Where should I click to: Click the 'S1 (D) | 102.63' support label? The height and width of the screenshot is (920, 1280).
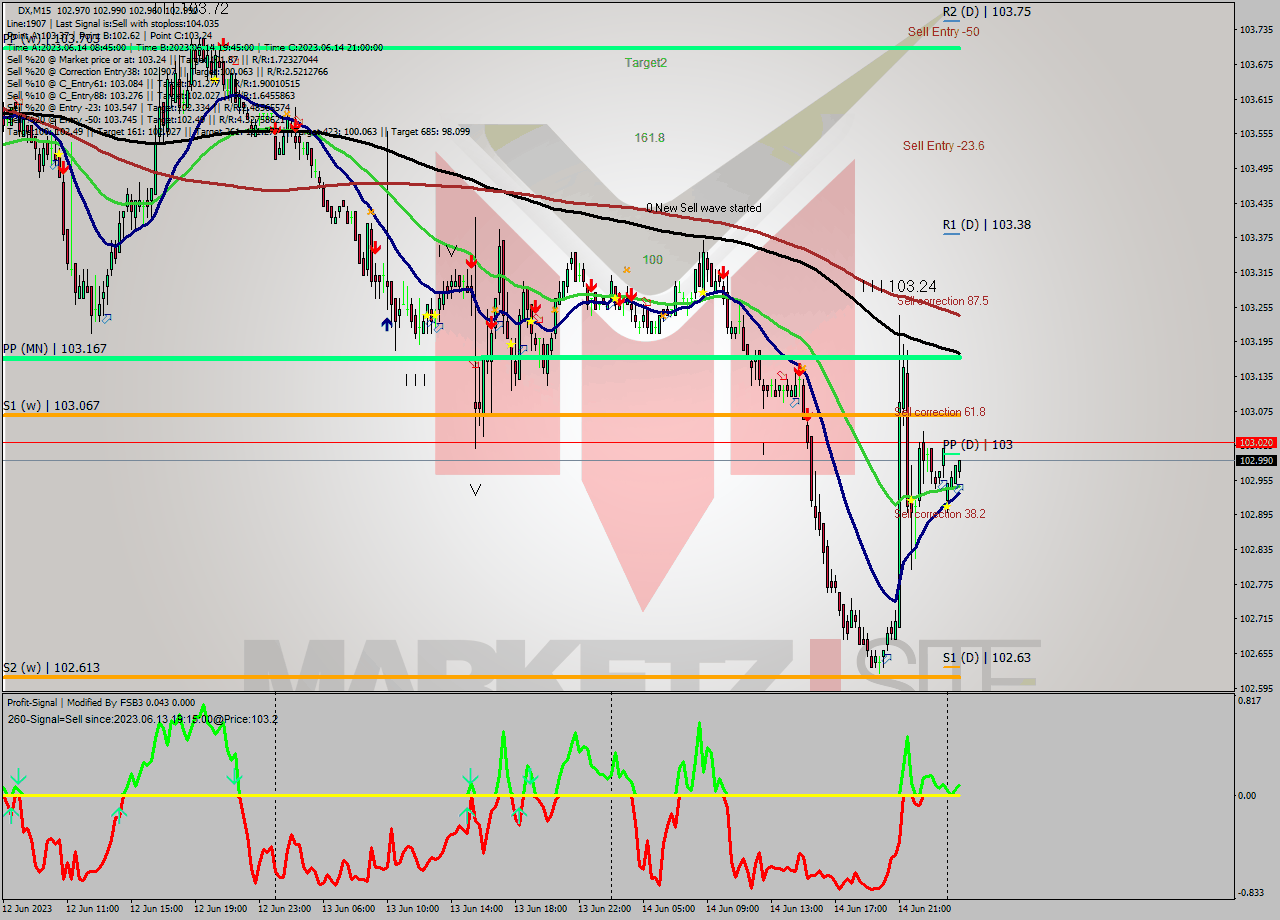click(987, 658)
